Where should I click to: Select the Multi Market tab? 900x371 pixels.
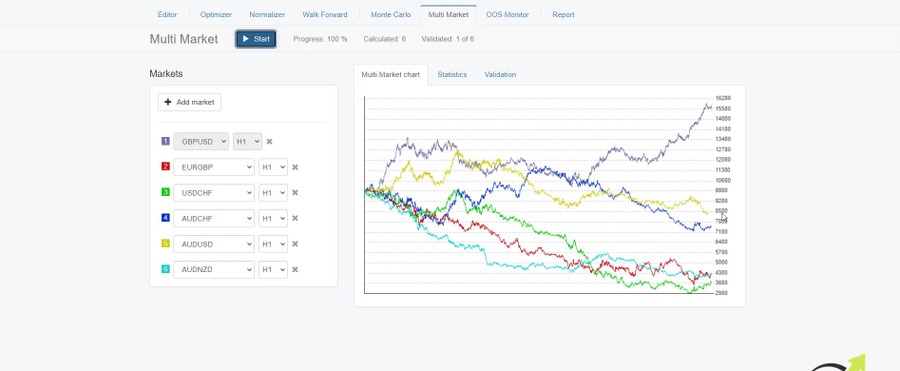tap(448, 15)
